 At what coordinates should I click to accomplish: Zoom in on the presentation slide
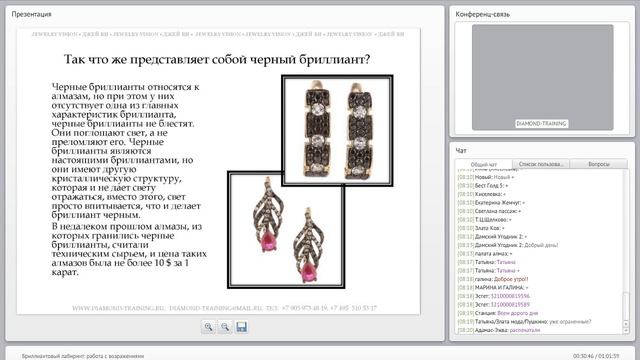[x=208, y=327]
